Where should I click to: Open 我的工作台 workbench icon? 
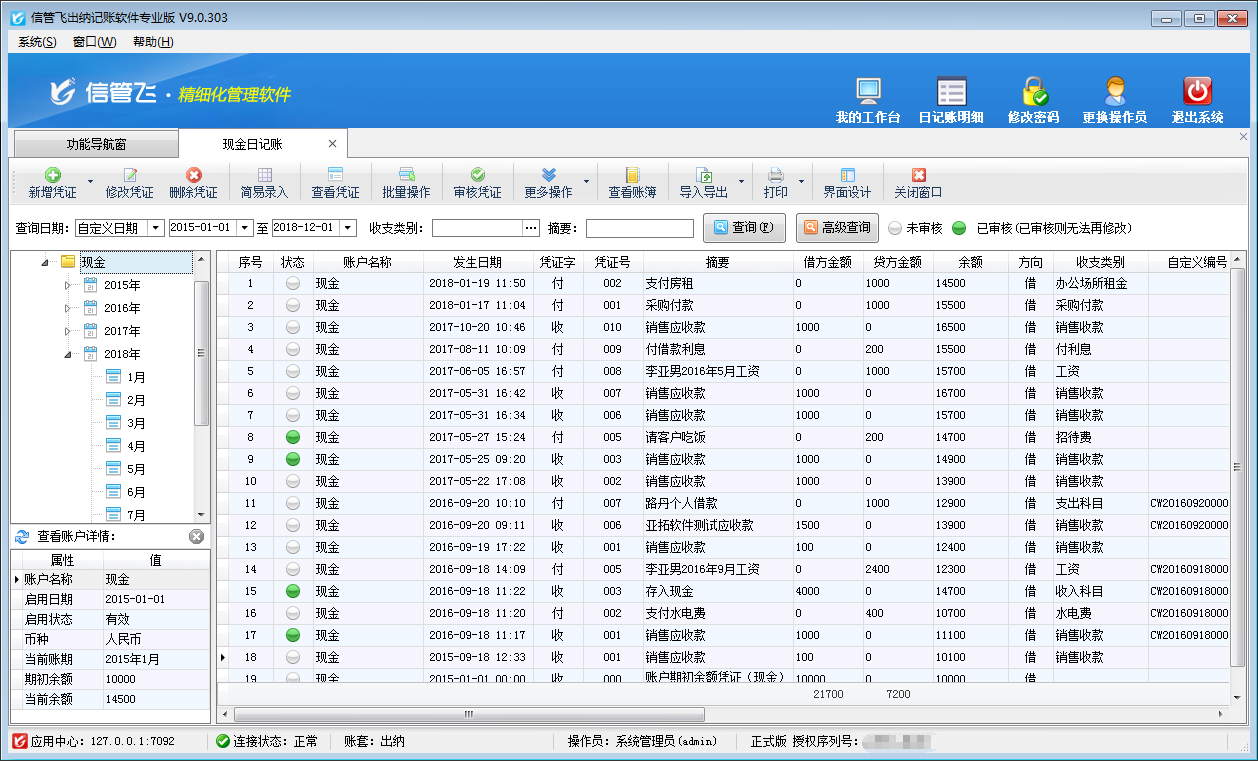point(867,92)
